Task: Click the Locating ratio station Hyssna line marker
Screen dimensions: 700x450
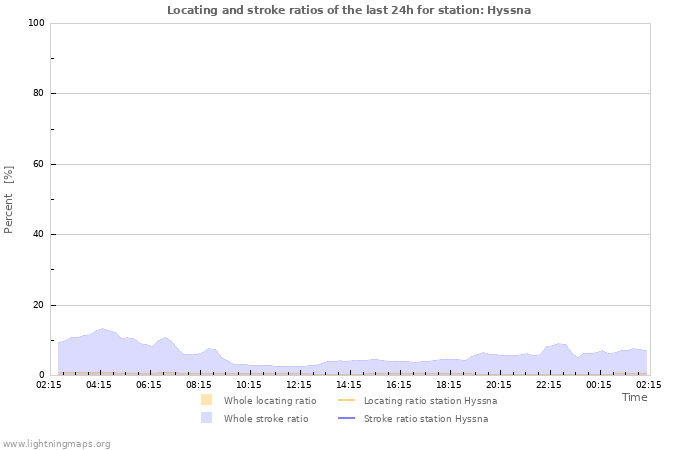Action: [x=346, y=400]
